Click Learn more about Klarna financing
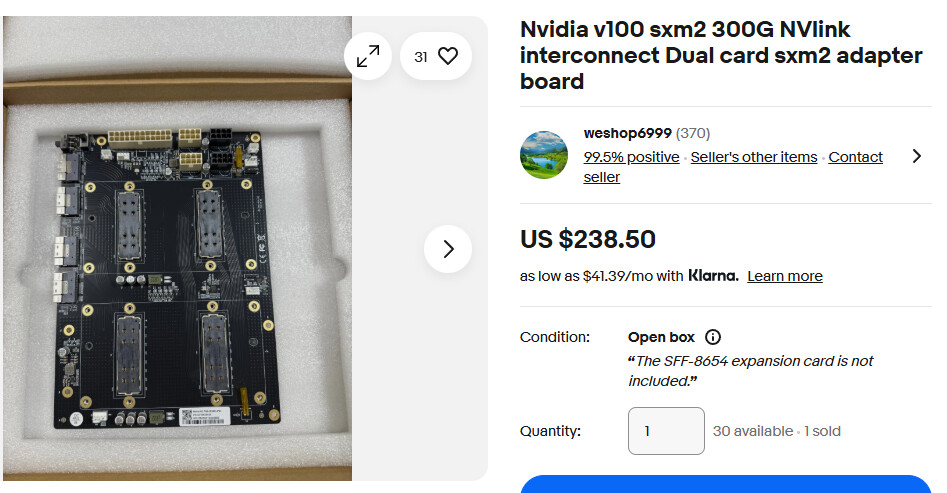This screenshot has width=947, height=493. (785, 276)
